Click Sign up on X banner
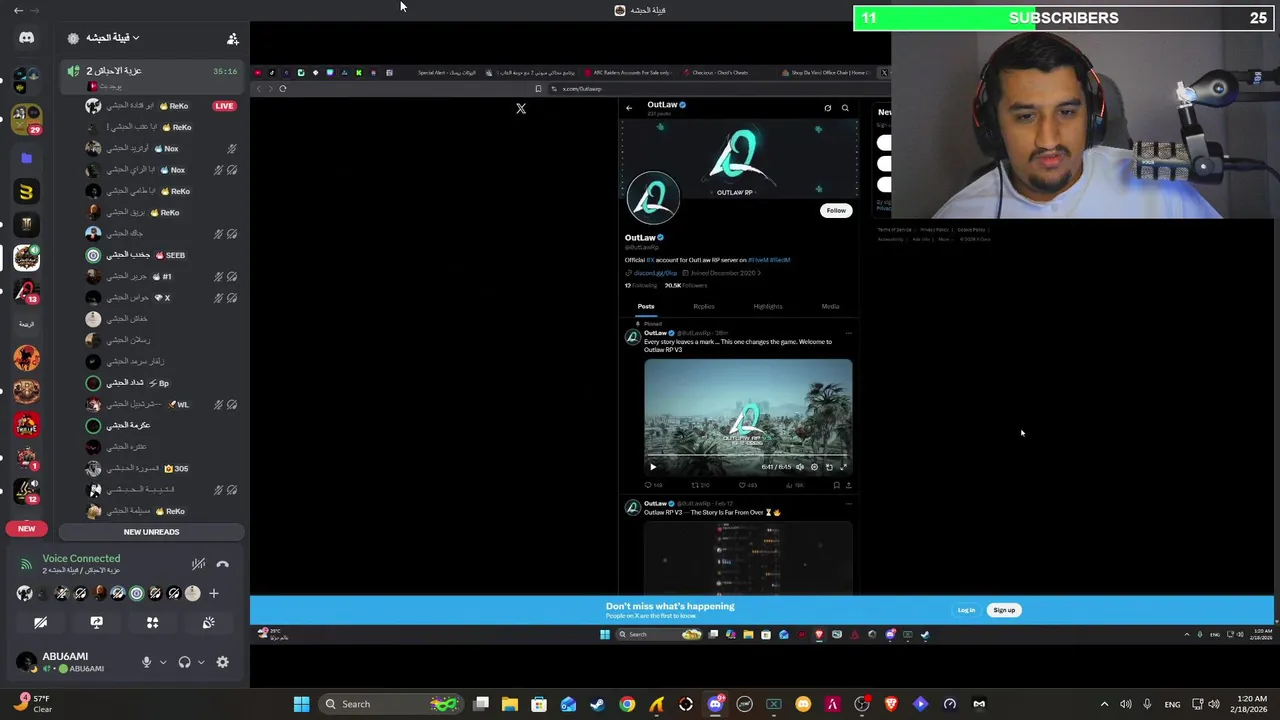This screenshot has width=1280, height=720. pos(1004,610)
